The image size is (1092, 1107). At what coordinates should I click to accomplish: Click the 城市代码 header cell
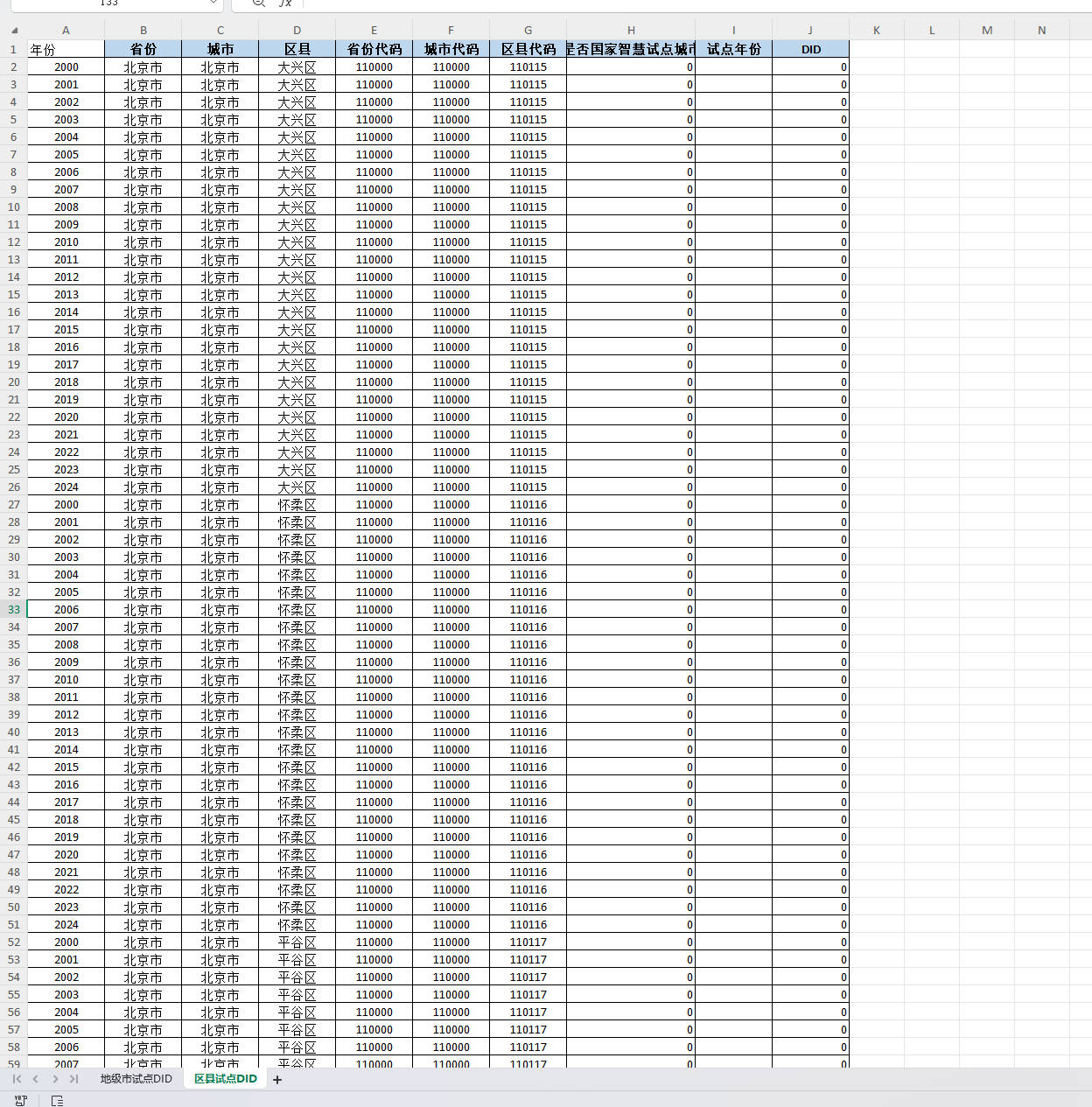point(451,49)
